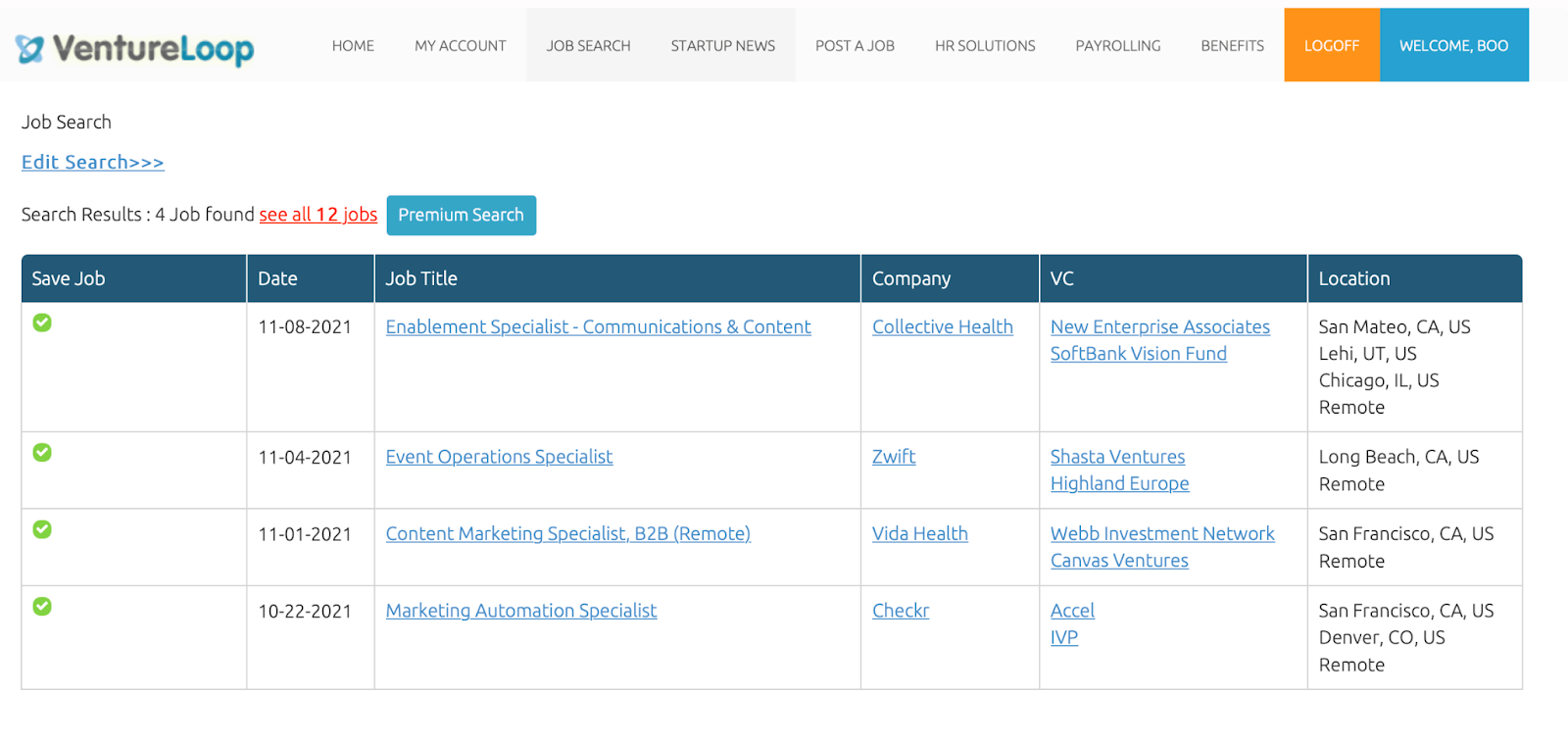This screenshot has height=743, width=1568.
Task: Toggle save icon for Marketing Automation Specialist
Action: click(x=42, y=606)
